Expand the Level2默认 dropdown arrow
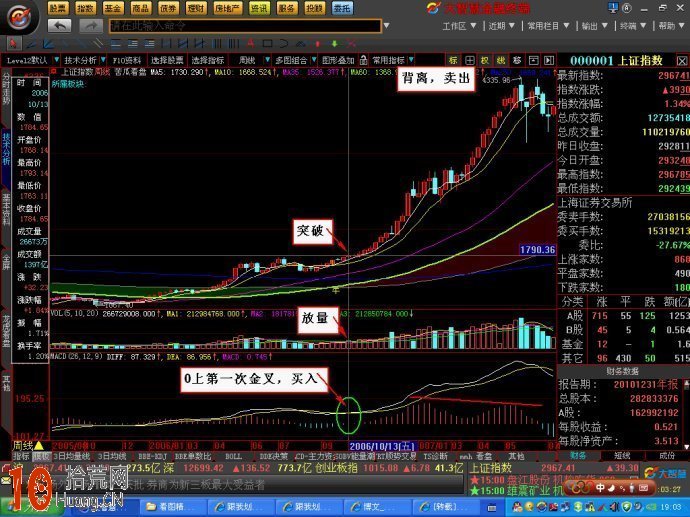This screenshot has height=517, width=690. (x=56, y=60)
